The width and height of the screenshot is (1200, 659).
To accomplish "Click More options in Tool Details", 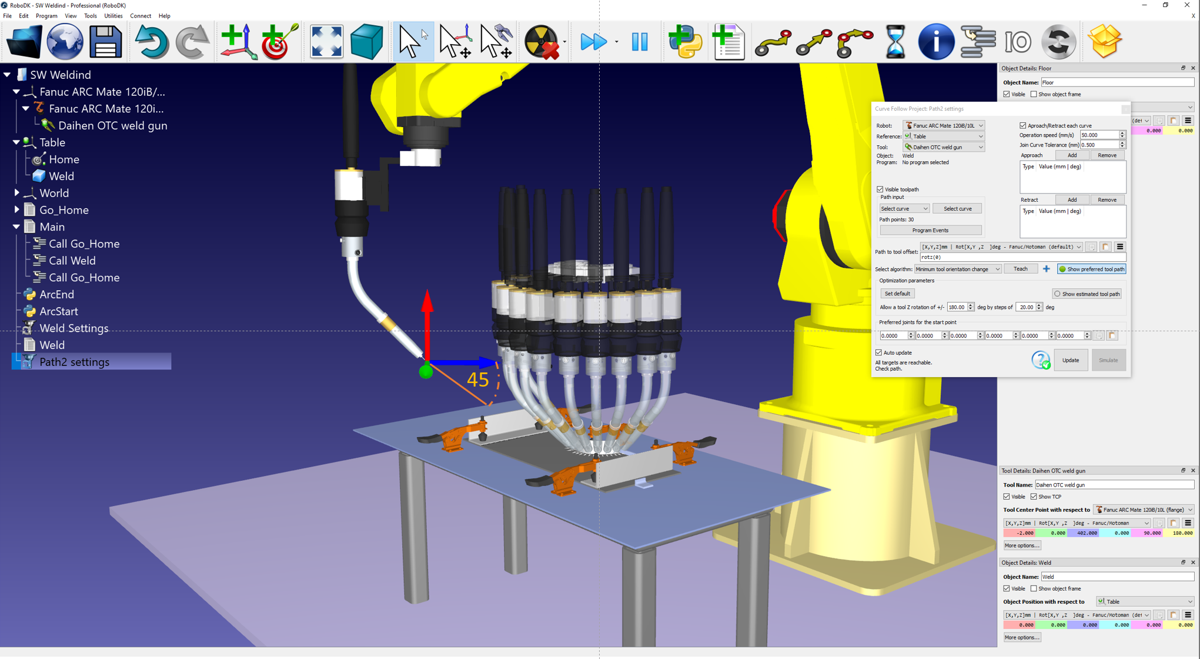I will click(x=1022, y=546).
